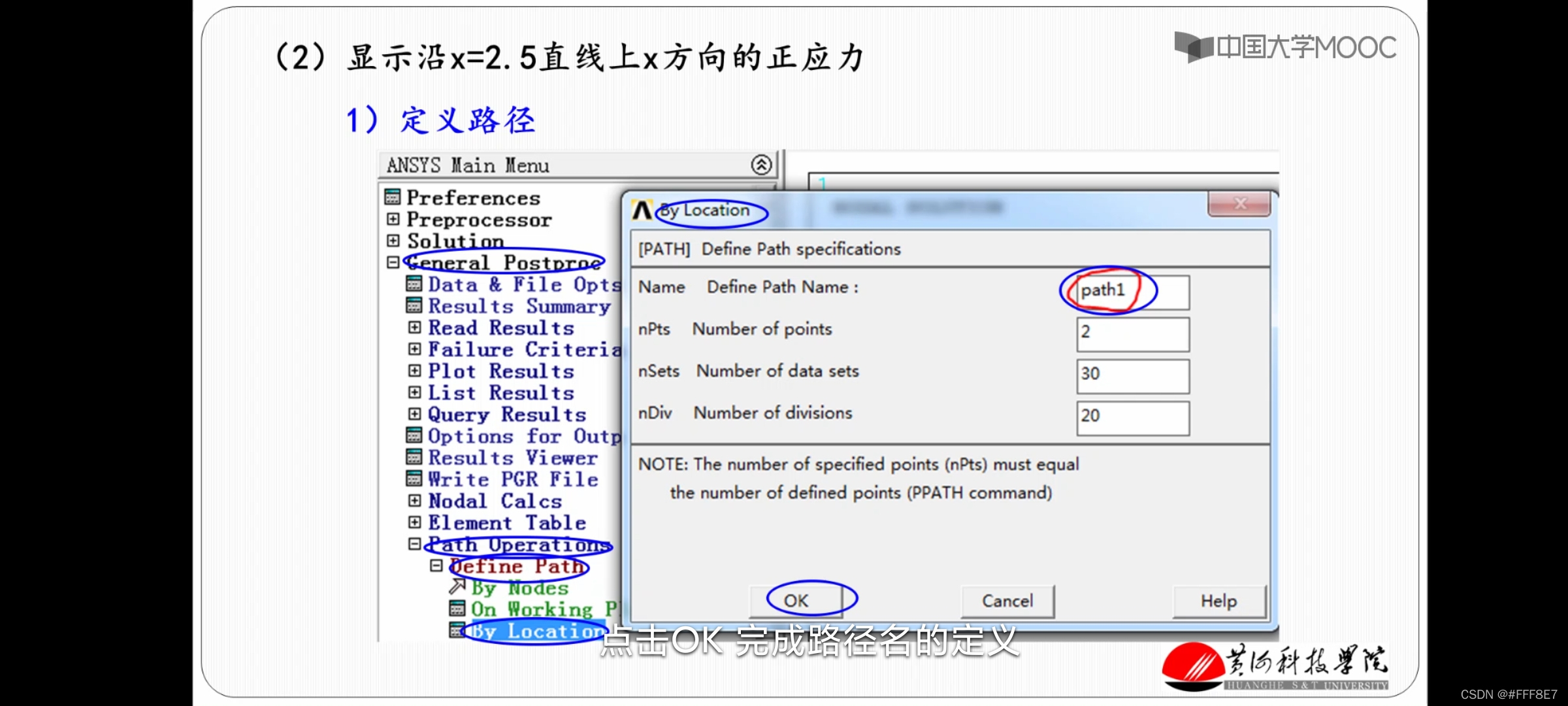Click the Define Path Name field
This screenshot has height=706, width=1568.
[x=1133, y=292]
